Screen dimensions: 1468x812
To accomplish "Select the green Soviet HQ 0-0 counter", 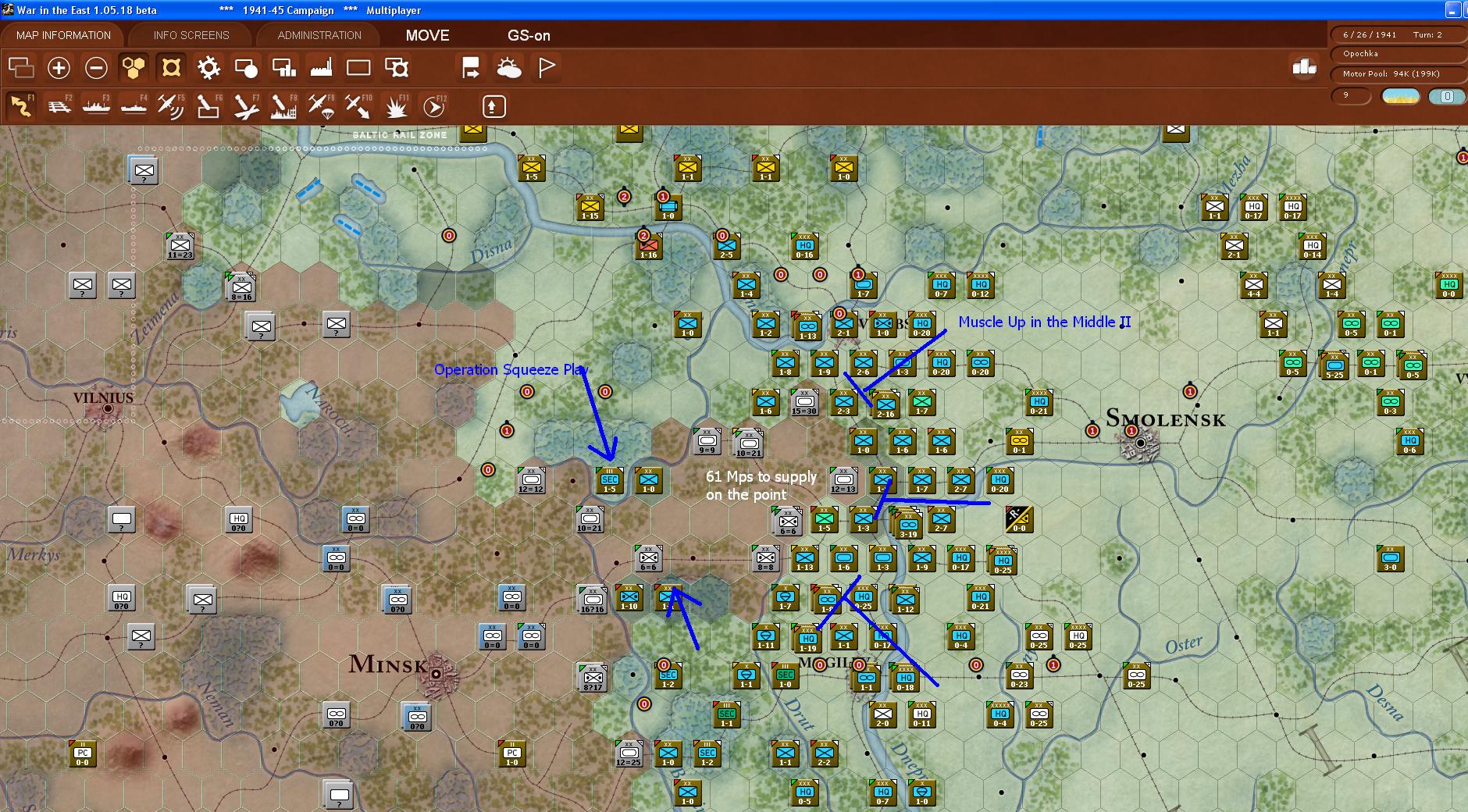I will pyautogui.click(x=1448, y=285).
